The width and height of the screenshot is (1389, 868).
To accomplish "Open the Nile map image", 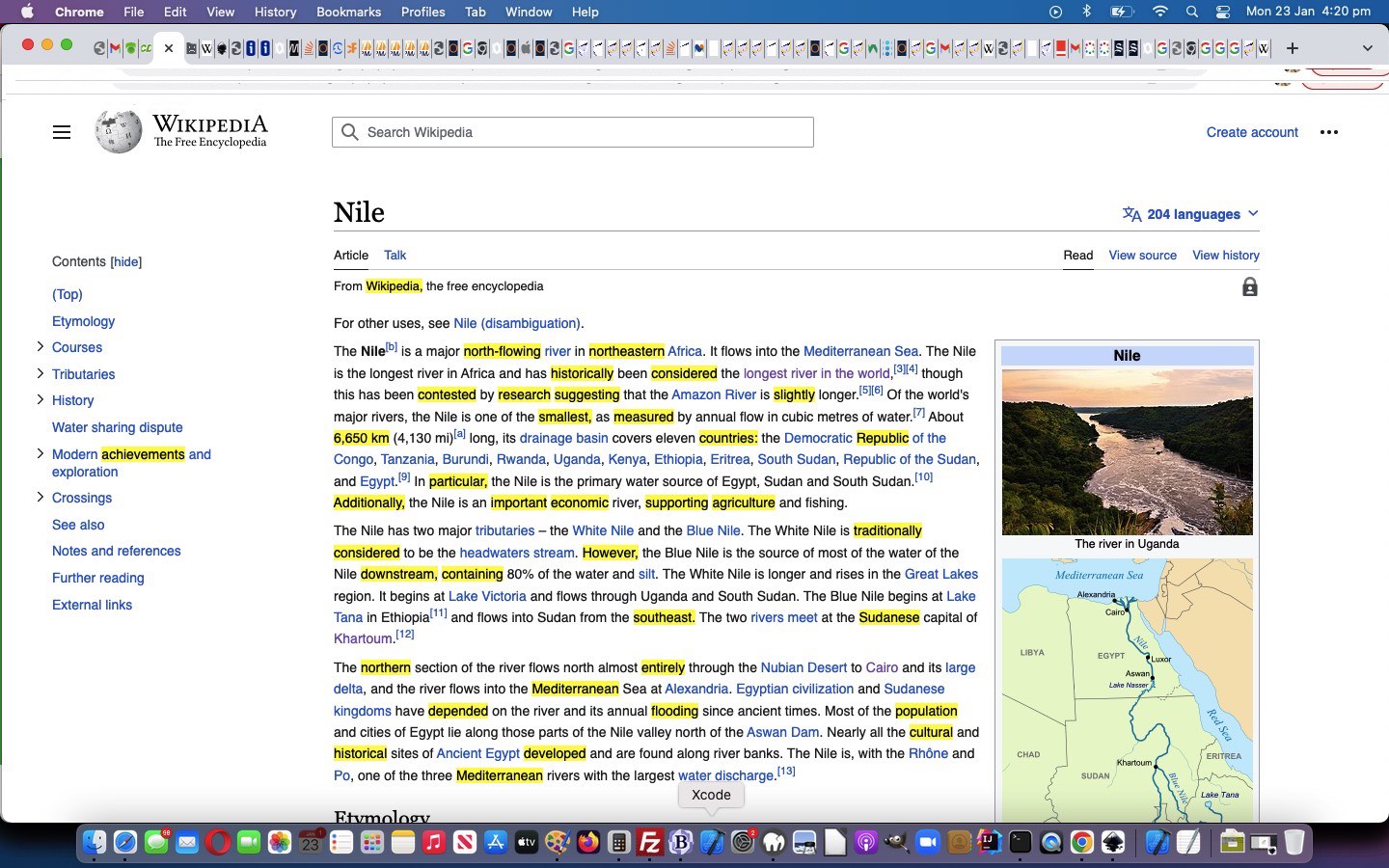I will pos(1127,691).
